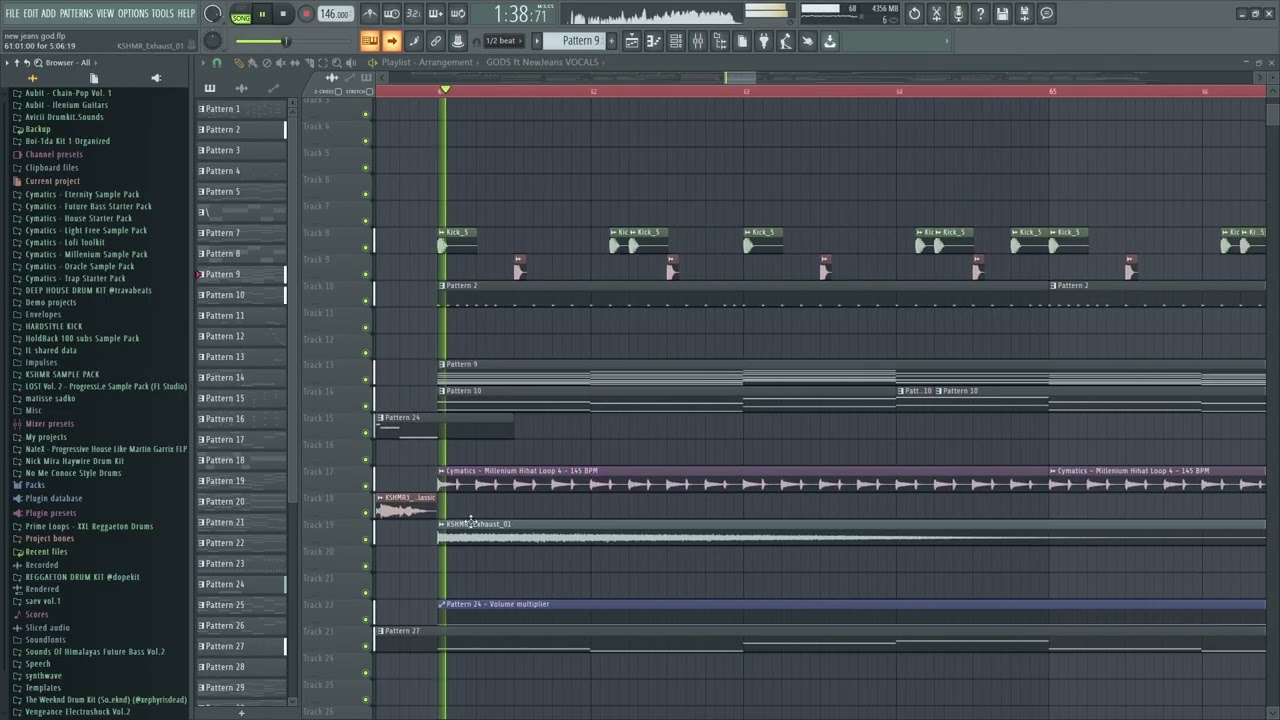Image resolution: width=1280 pixels, height=720 pixels.
Task: Mute Track 22 using its green dot
Action: tap(365, 619)
